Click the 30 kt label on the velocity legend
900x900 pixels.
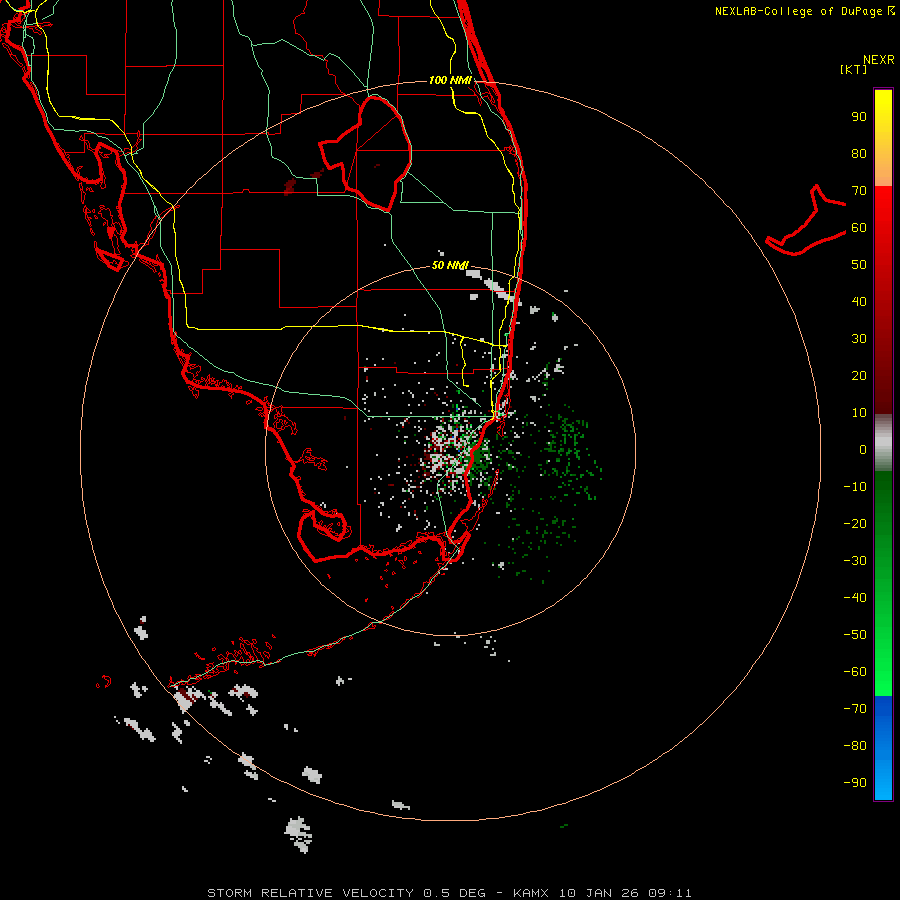coord(859,339)
